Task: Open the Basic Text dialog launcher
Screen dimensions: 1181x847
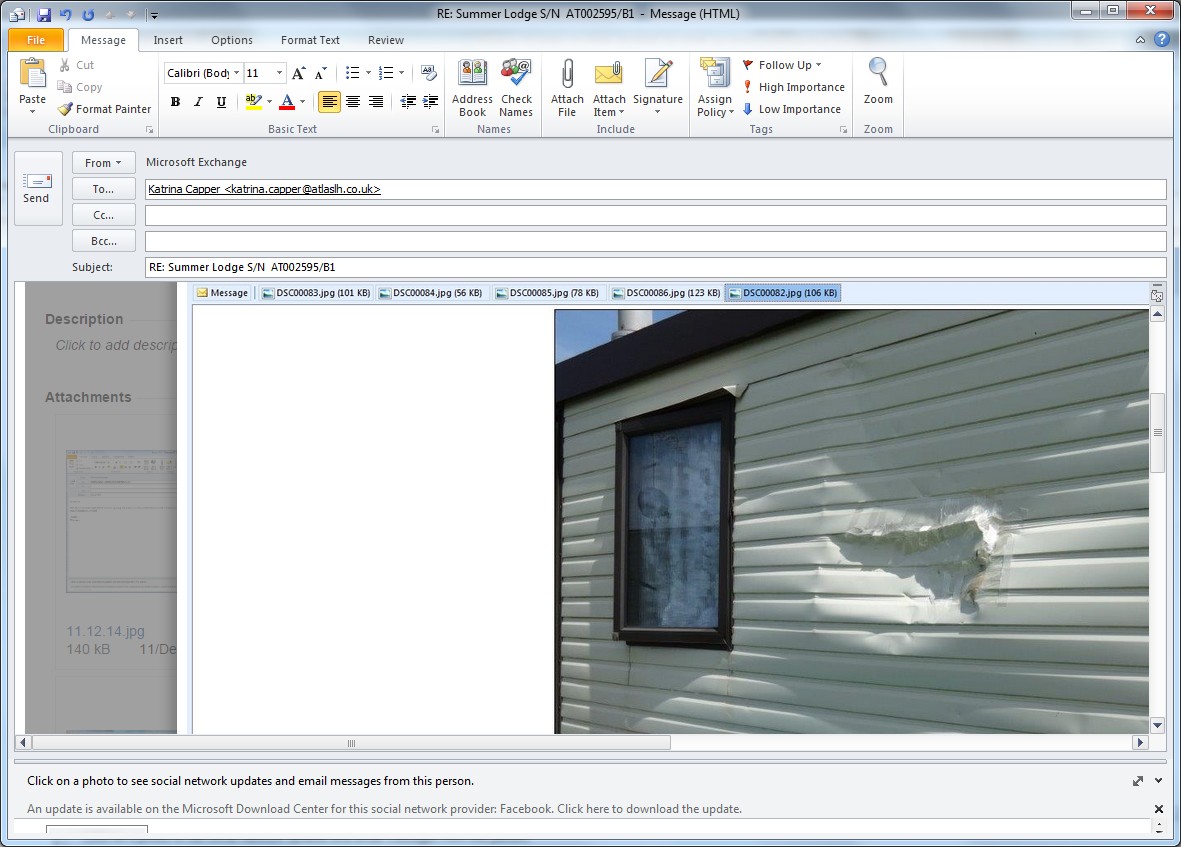Action: click(x=435, y=130)
